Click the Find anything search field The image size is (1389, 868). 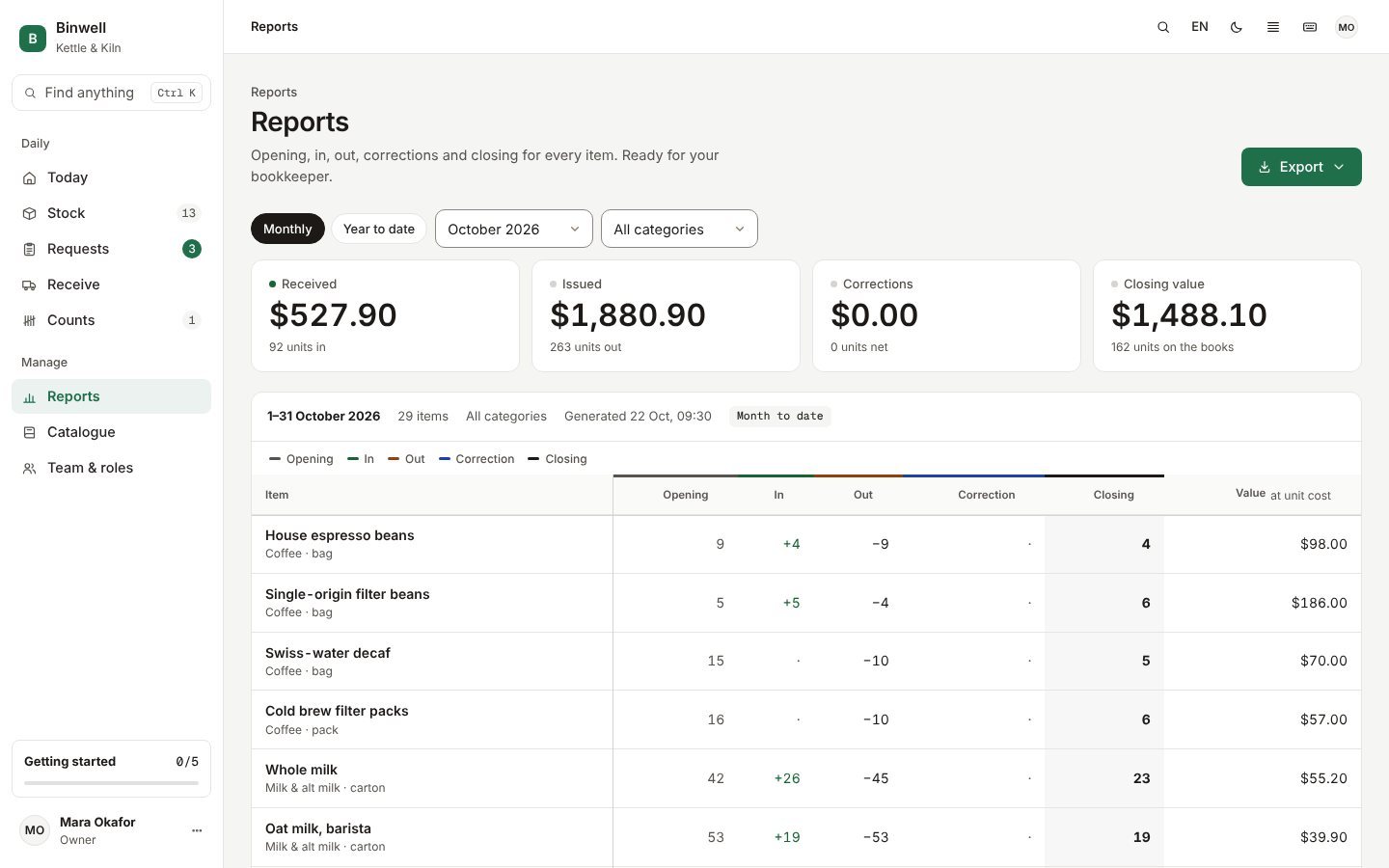pyautogui.click(x=111, y=93)
